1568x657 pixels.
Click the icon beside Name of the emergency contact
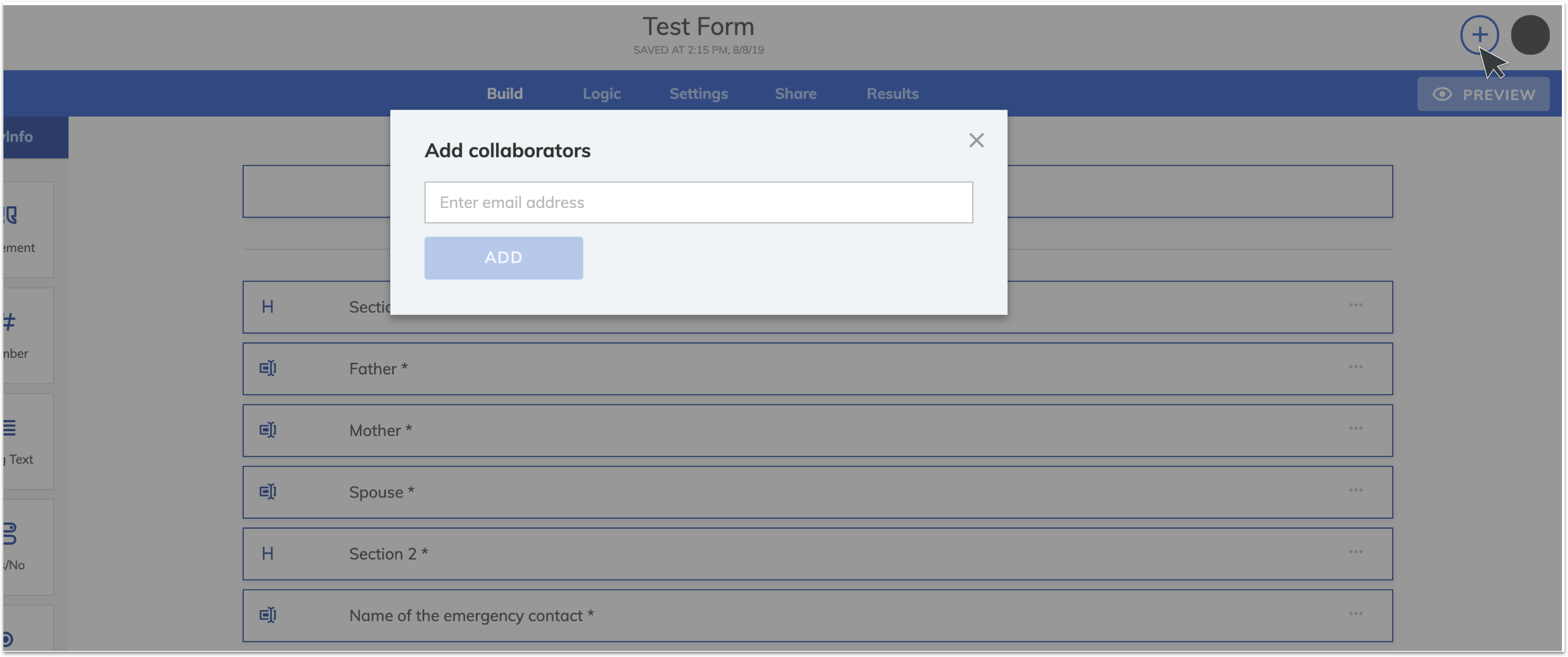[x=268, y=615]
